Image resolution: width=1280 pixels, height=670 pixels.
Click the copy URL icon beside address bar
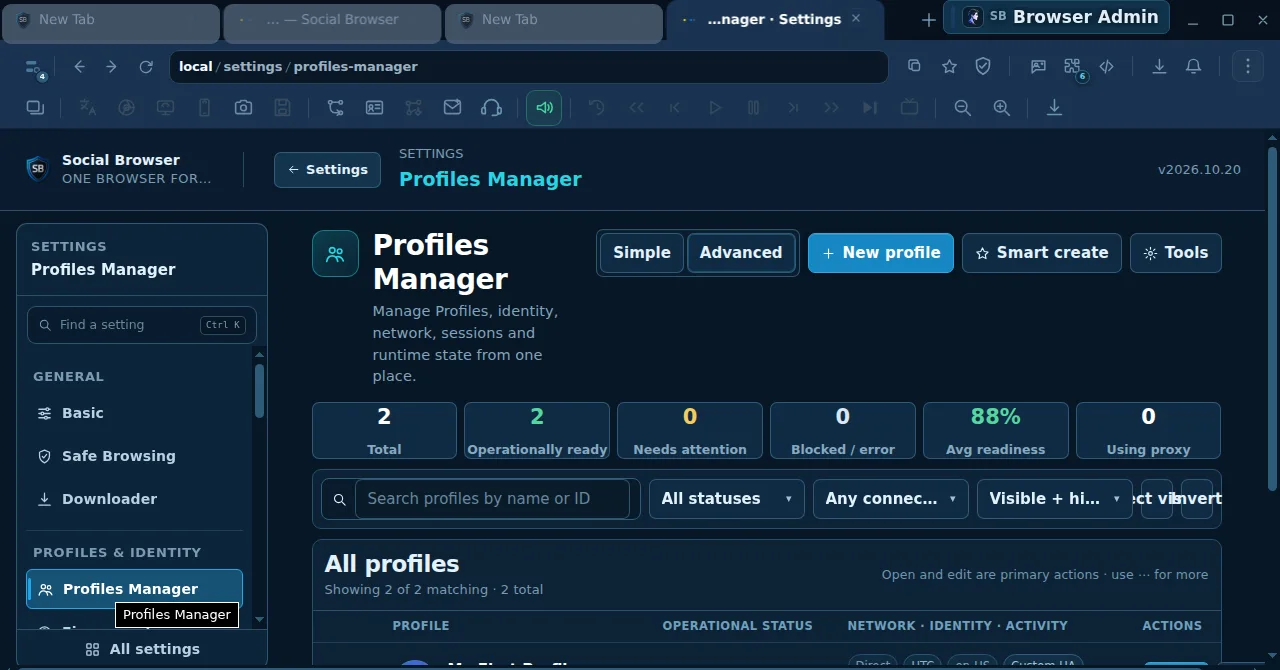click(x=914, y=66)
